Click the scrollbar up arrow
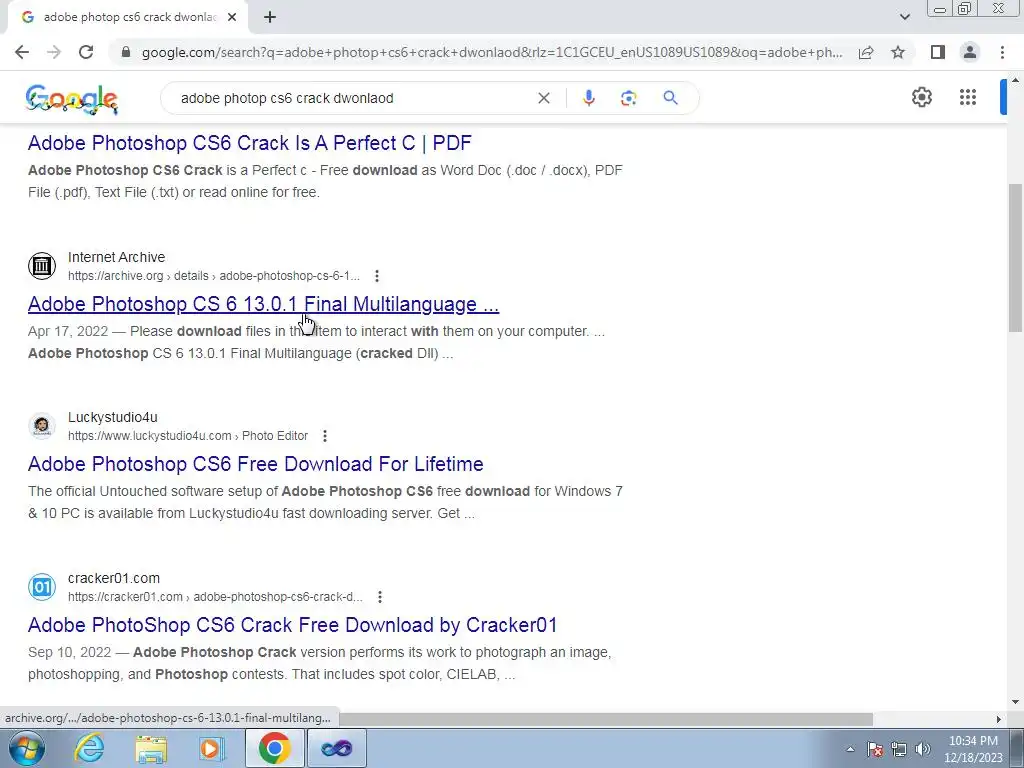This screenshot has width=1024, height=768. click(x=1015, y=80)
